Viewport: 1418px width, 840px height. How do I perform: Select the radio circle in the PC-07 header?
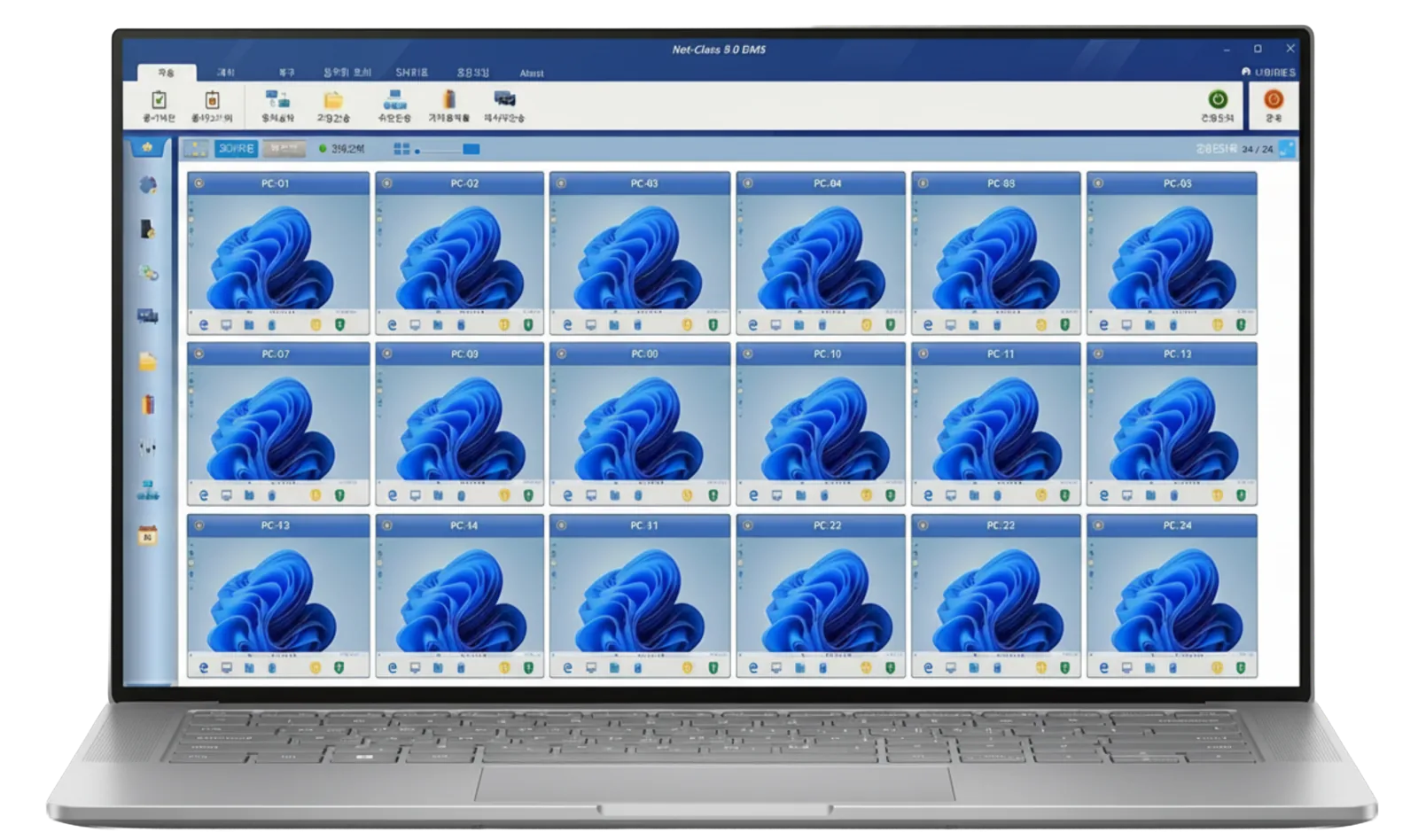tap(199, 354)
